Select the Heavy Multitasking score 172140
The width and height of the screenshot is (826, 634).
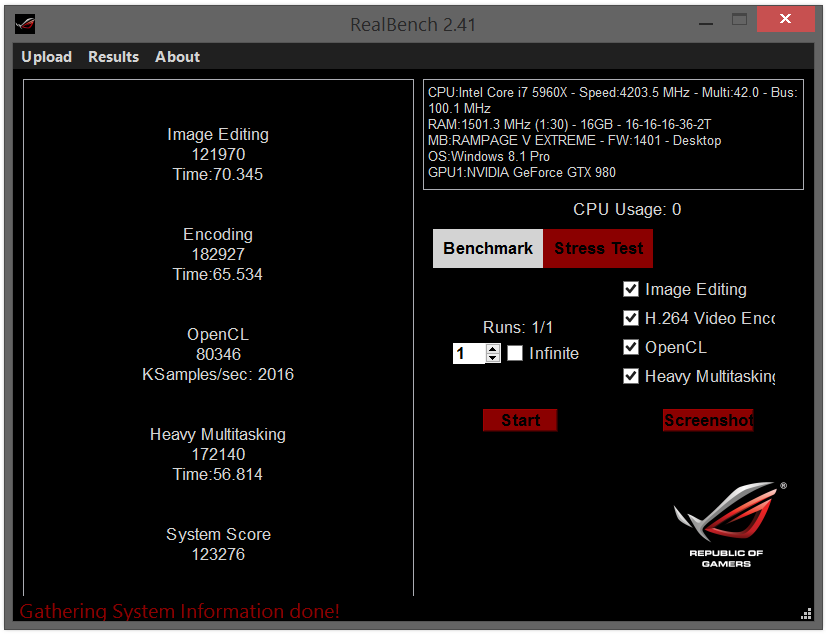click(x=218, y=454)
